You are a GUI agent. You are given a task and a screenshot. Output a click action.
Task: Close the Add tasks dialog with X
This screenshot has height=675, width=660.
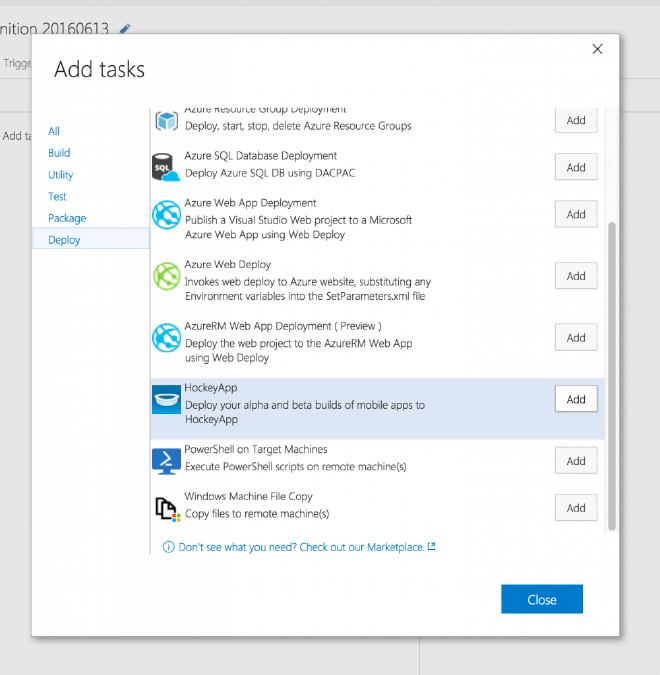[x=597, y=49]
